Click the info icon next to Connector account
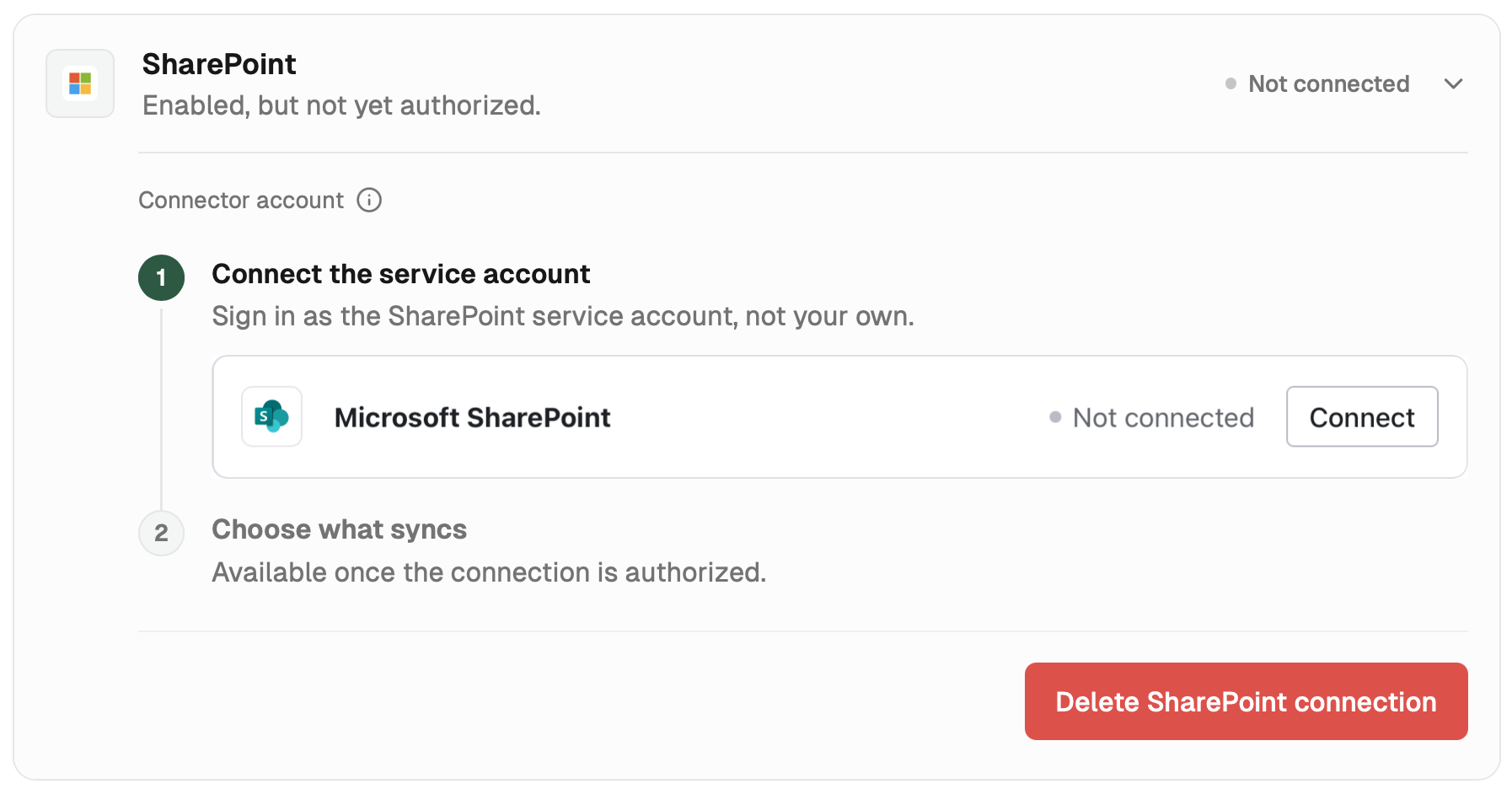This screenshot has width=1512, height=789. [369, 200]
